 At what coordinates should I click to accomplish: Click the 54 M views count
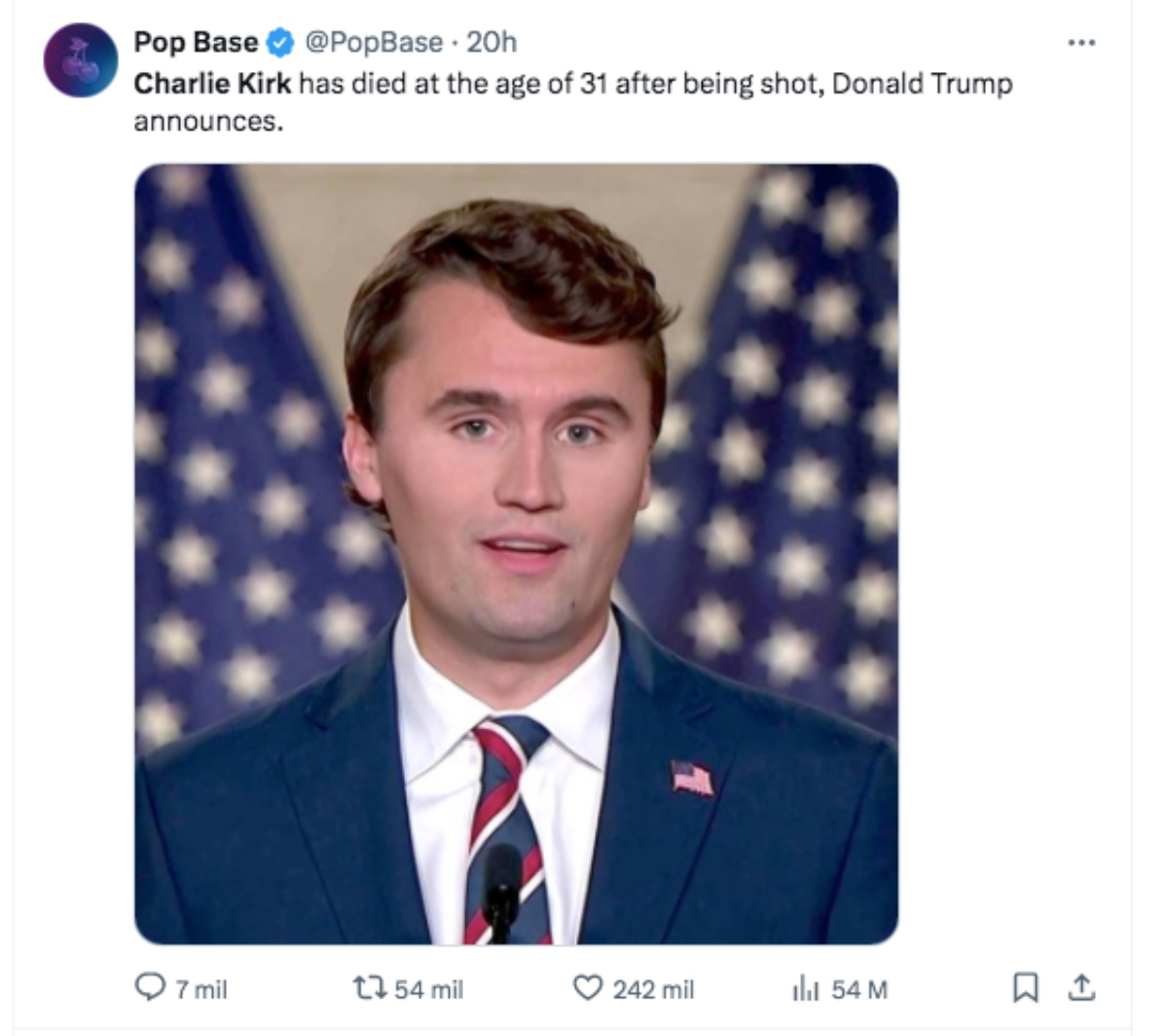[859, 990]
